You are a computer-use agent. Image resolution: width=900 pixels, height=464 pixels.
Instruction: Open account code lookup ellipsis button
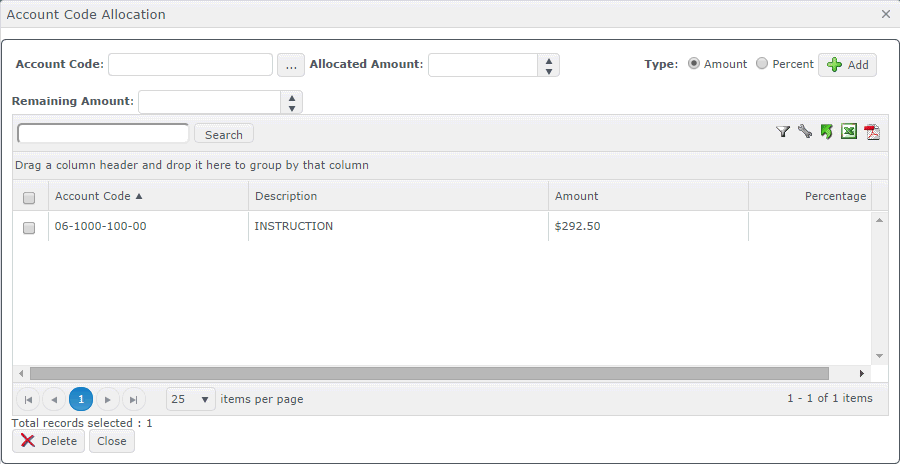290,65
